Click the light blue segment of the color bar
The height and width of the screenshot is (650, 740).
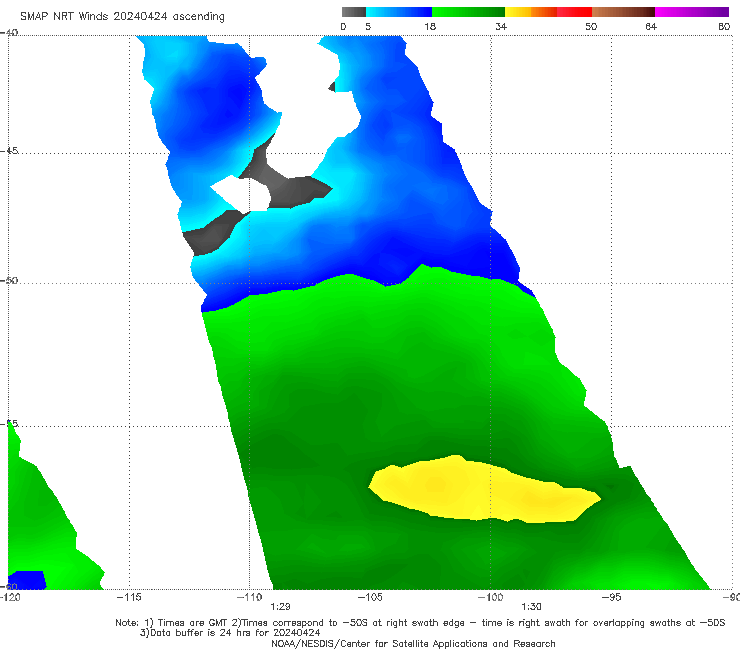click(x=399, y=12)
